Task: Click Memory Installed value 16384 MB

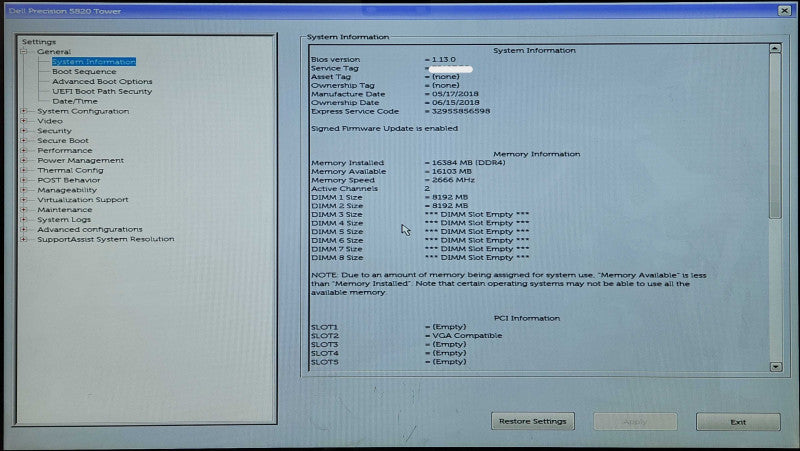Action: coord(468,163)
